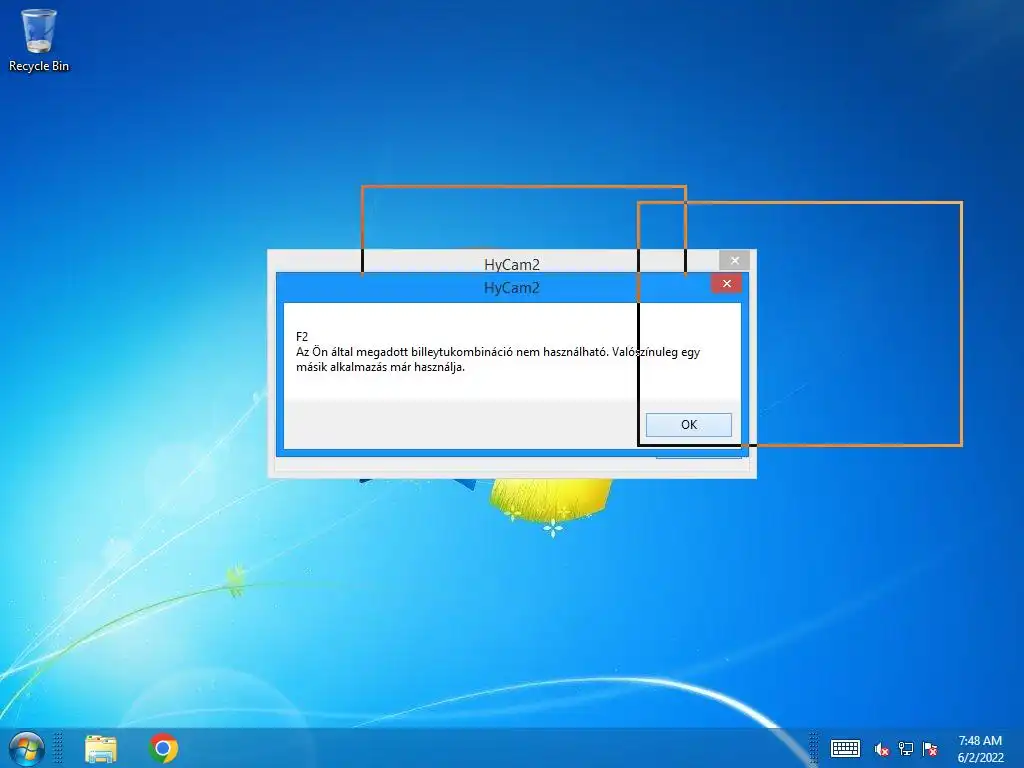The image size is (1024, 768).
Task: Click the background HyCam2 window title text
Action: coord(512,264)
